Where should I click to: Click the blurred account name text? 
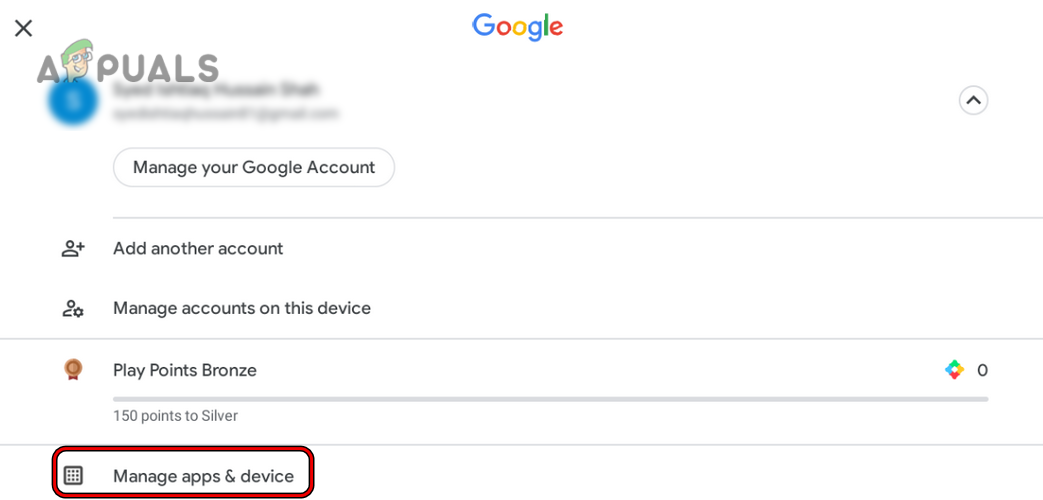tap(215, 89)
